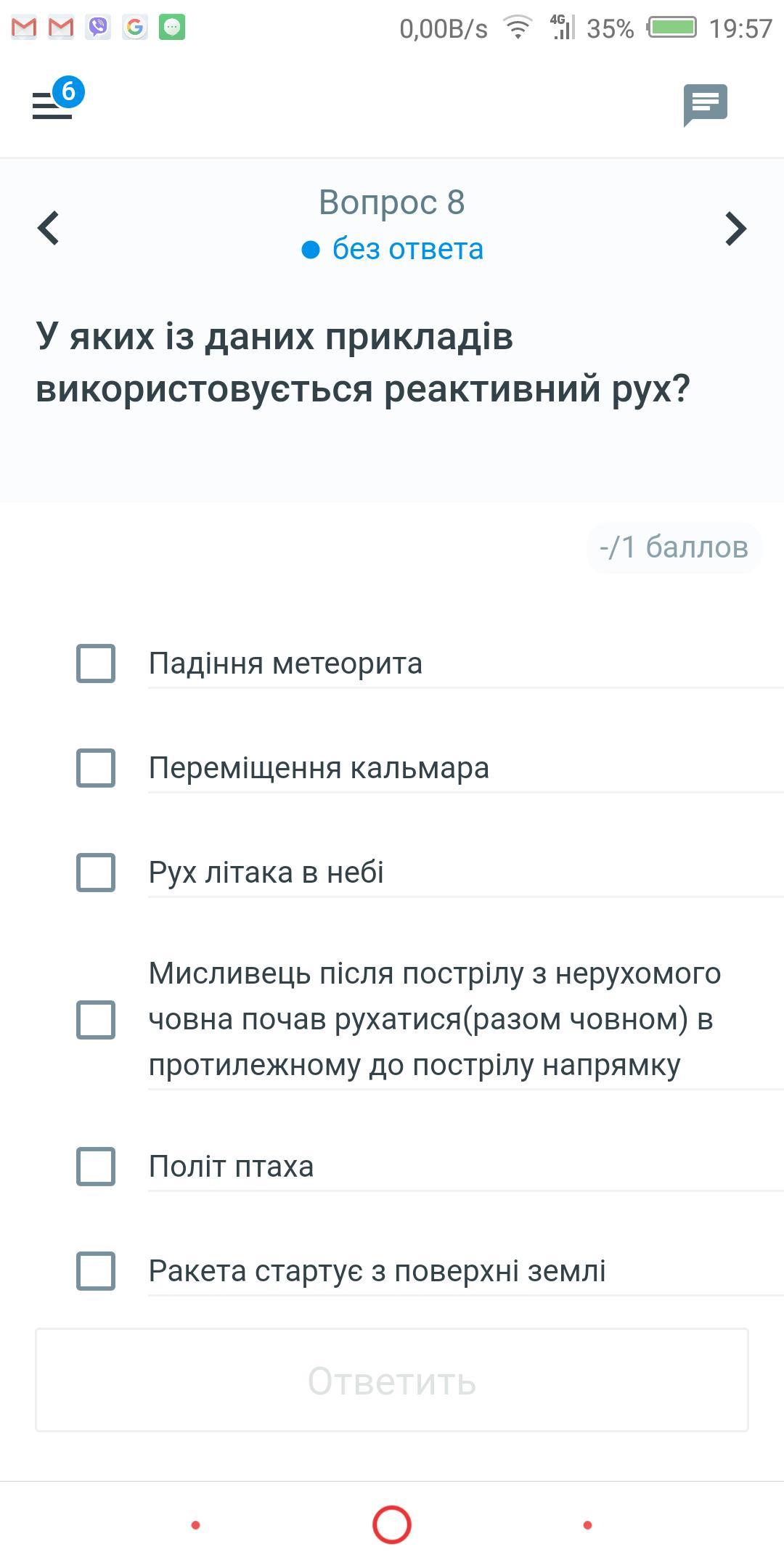Tap the green messaging notification icon
The width and height of the screenshot is (784, 1568).
172,28
